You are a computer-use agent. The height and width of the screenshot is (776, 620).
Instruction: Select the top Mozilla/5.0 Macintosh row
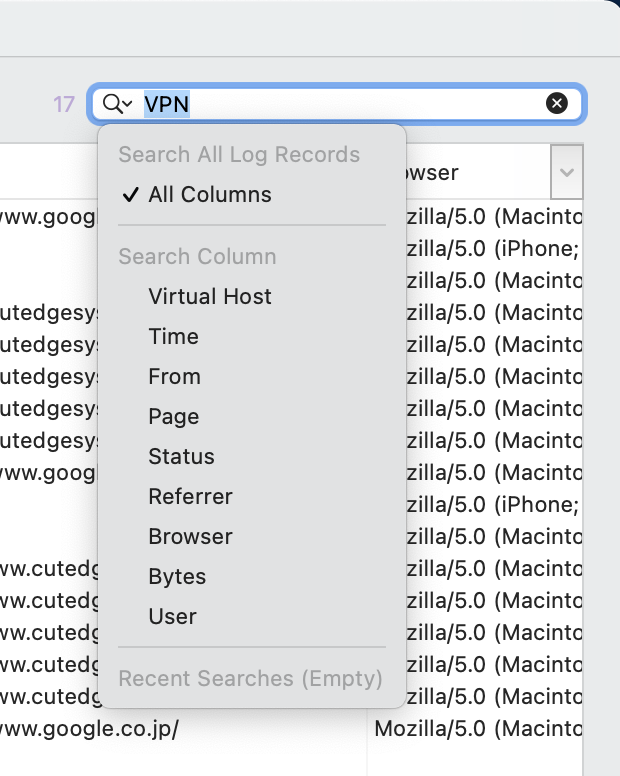tap(492, 216)
